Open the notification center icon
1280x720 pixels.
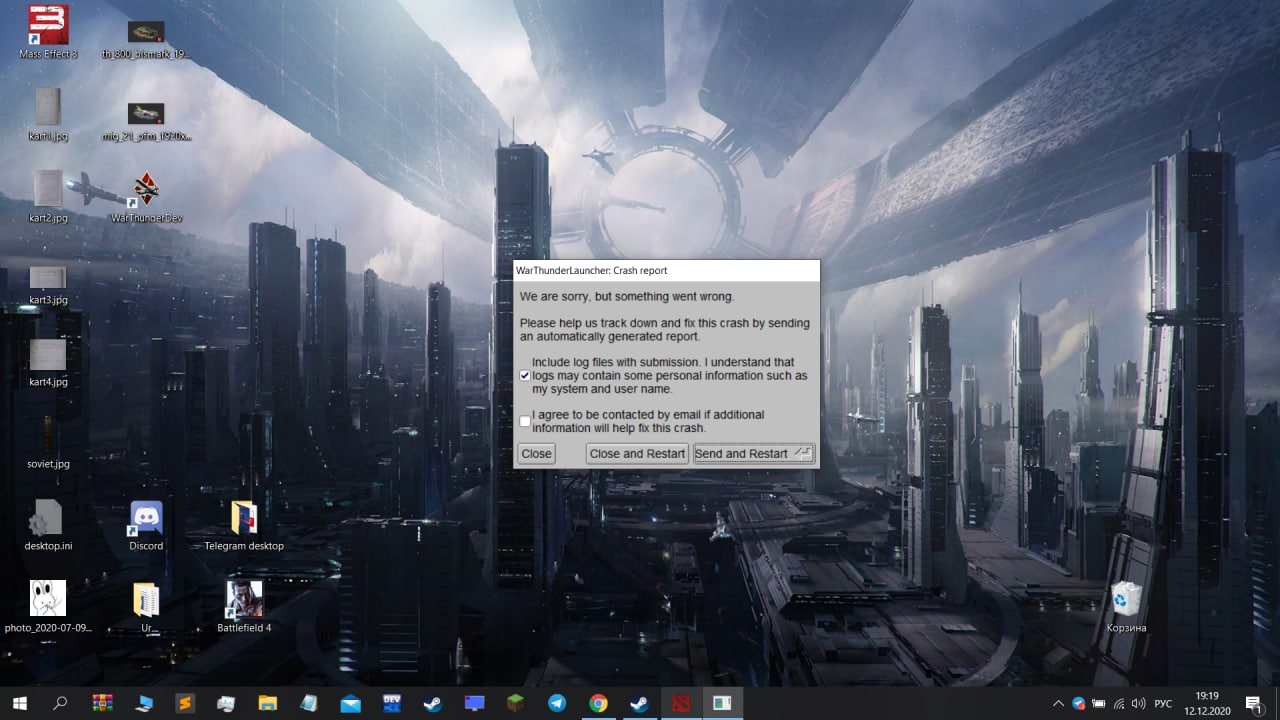click(x=1253, y=703)
